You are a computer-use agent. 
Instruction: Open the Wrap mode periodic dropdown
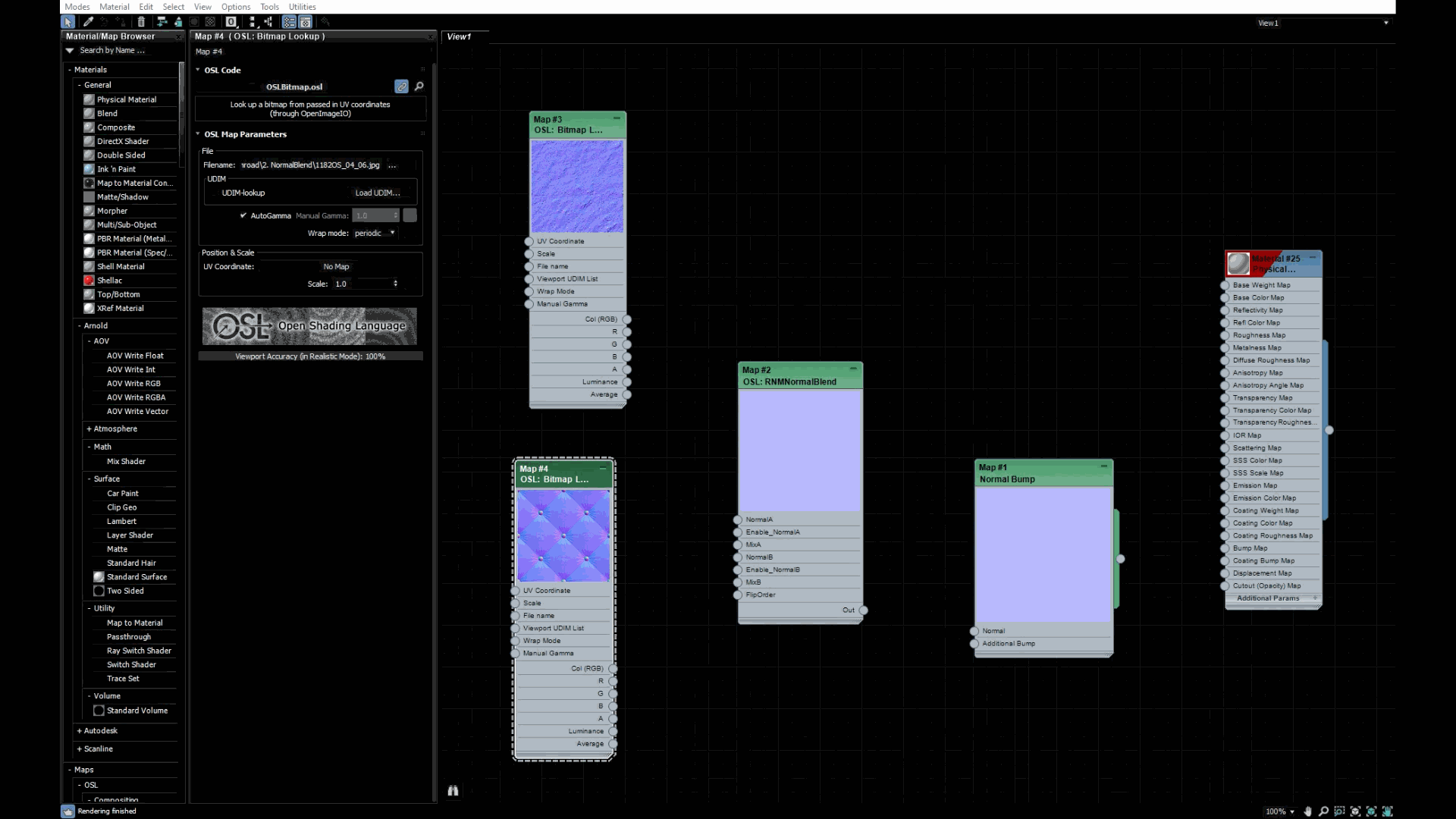(375, 233)
